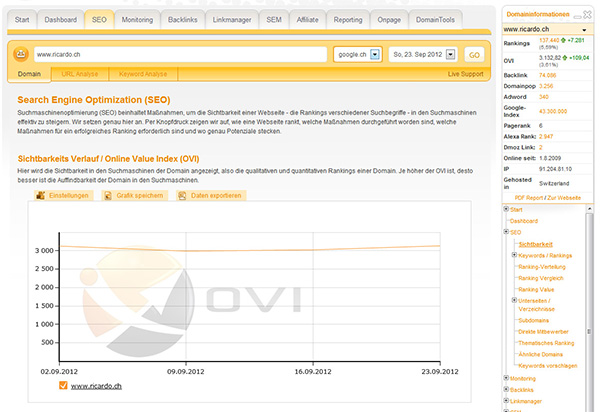Switch to the URL Analyse sub-tab
The height and width of the screenshot is (412, 600).
[80, 74]
